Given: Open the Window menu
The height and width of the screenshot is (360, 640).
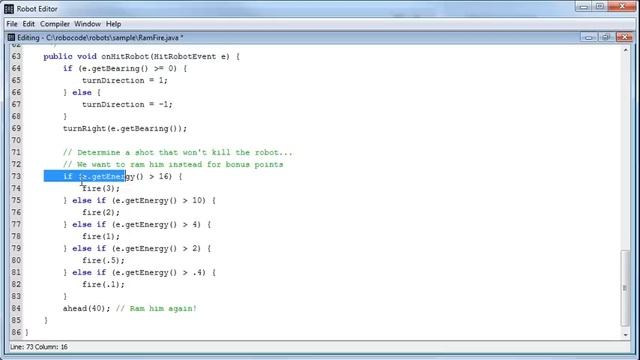Looking at the screenshot, I should pyautogui.click(x=87, y=24).
